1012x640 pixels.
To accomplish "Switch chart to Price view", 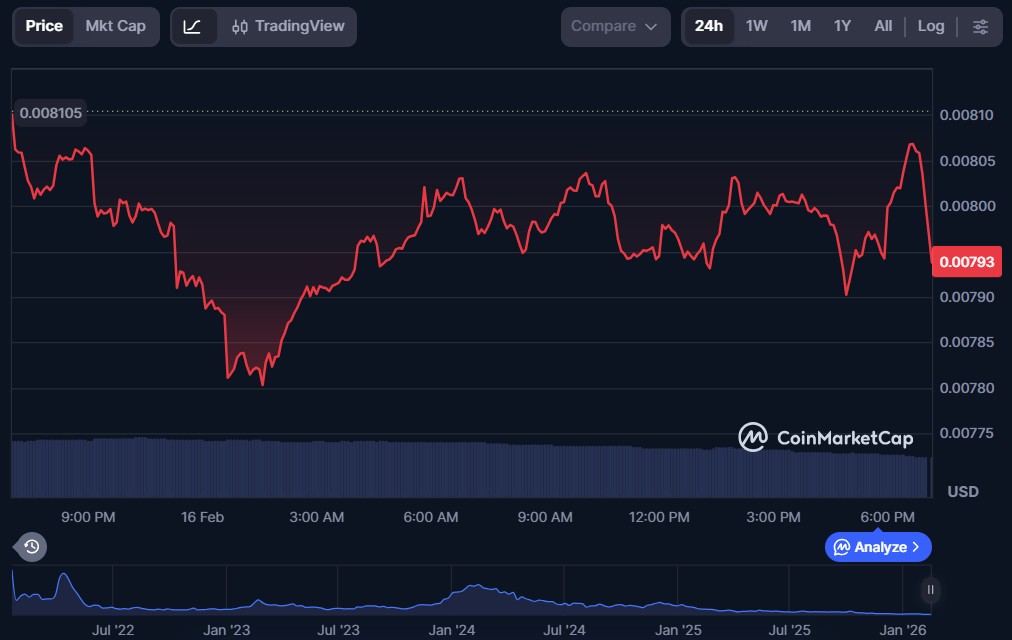I will coord(44,26).
